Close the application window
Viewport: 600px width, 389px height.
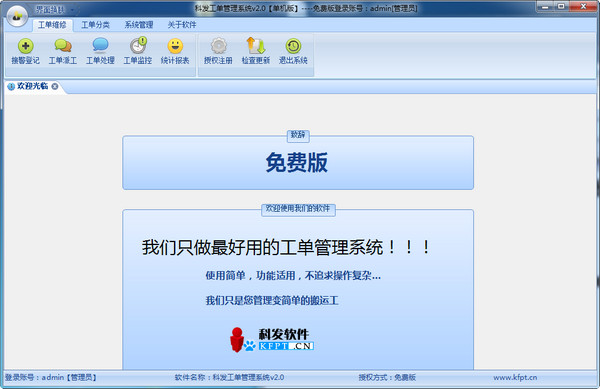coord(583,7)
